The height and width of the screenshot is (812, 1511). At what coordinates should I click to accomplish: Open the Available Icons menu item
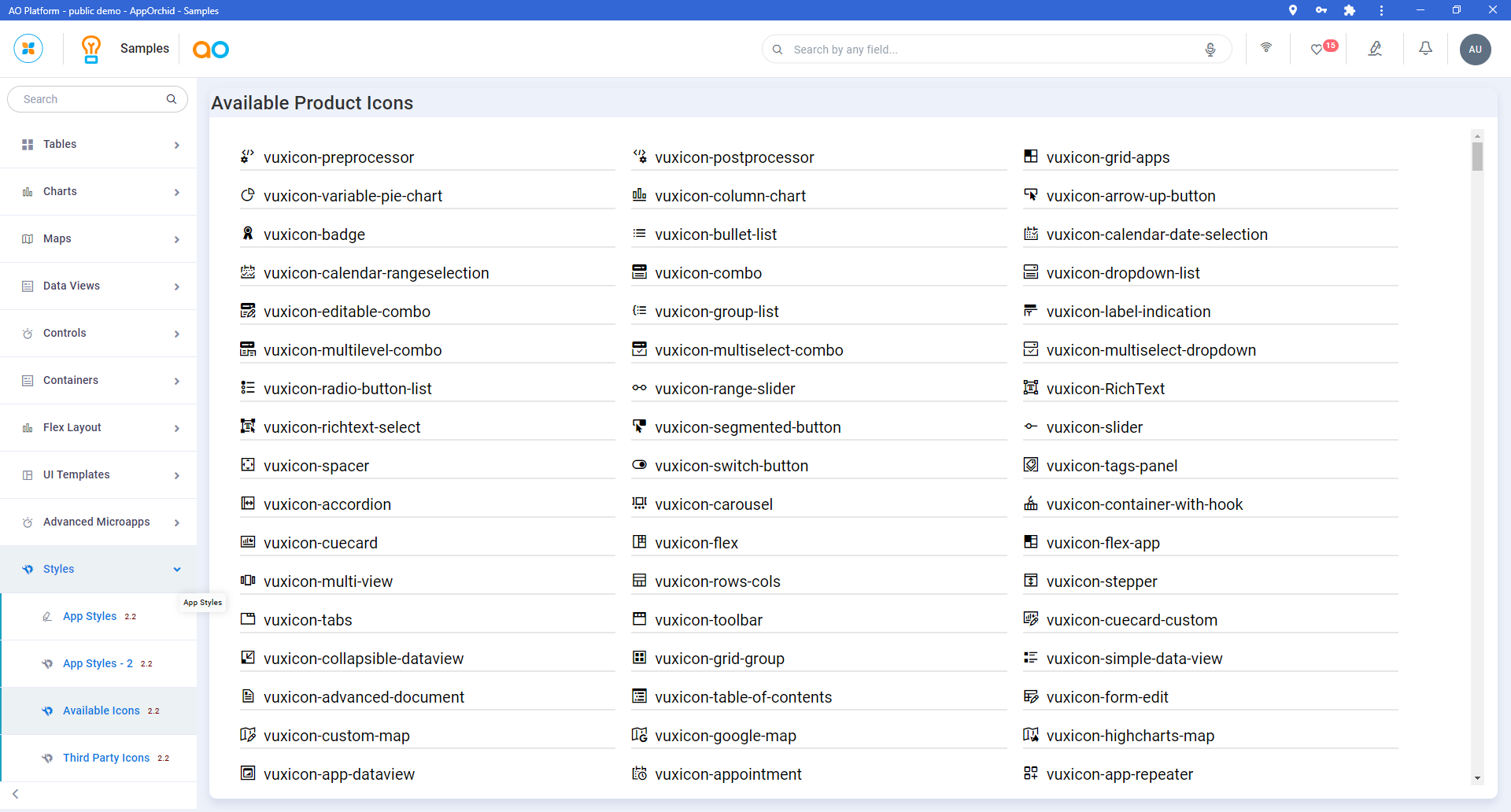coord(102,710)
